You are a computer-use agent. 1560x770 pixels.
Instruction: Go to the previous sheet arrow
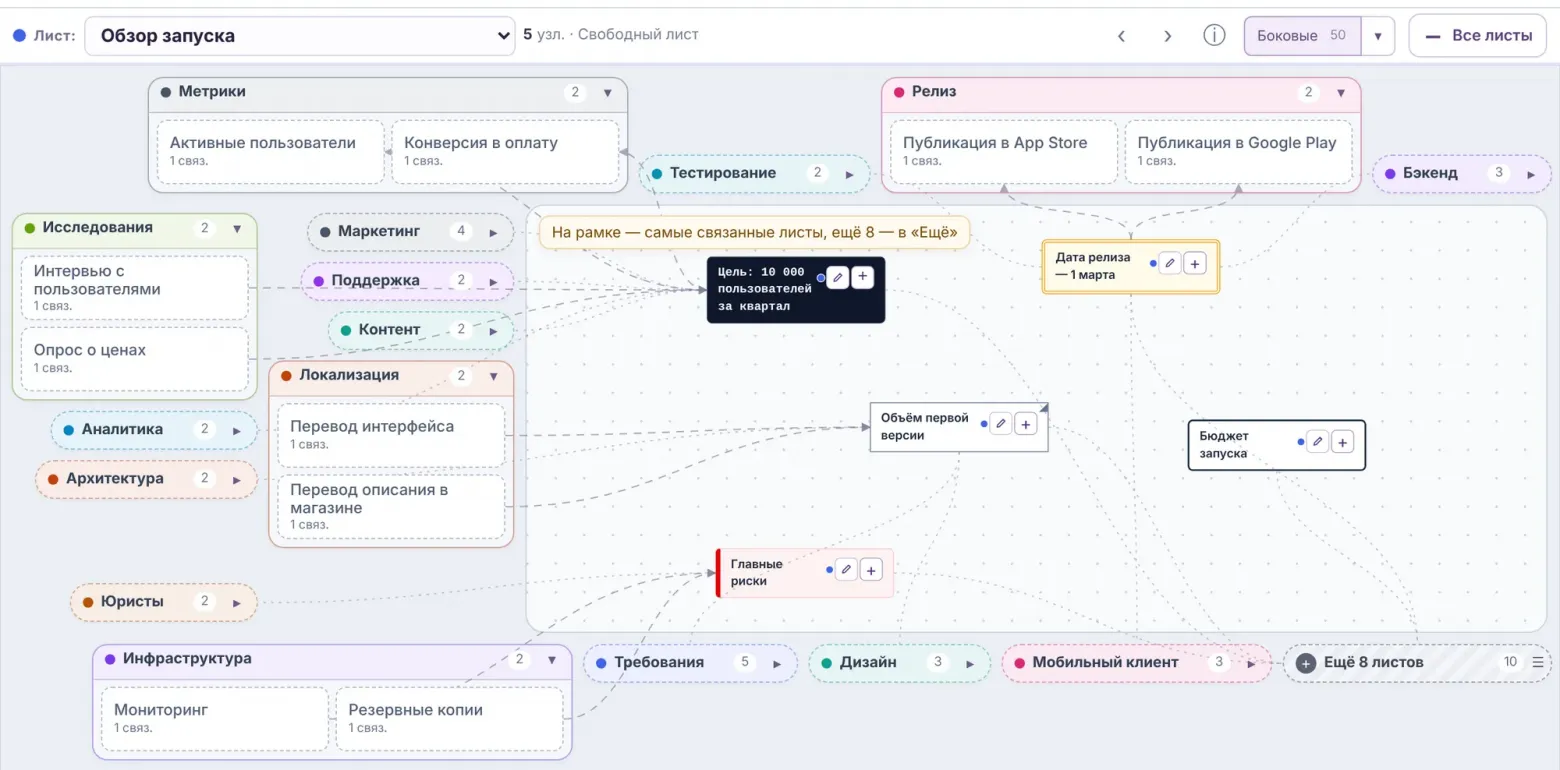(1122, 36)
